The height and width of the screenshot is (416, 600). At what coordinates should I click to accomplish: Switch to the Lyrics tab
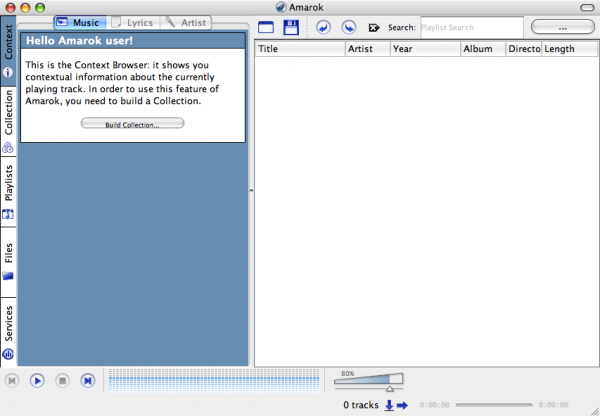(133, 23)
